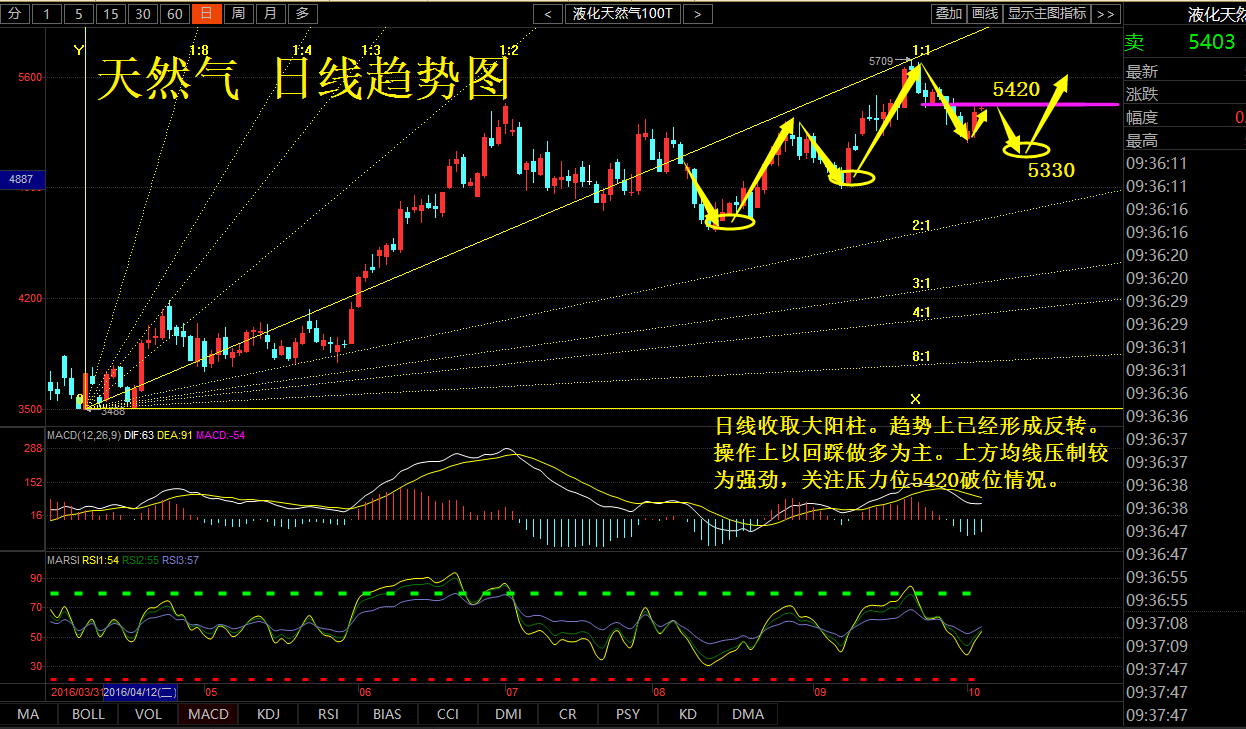Click the 涨跌 change row
The image size is (1246, 729).
(1185, 94)
